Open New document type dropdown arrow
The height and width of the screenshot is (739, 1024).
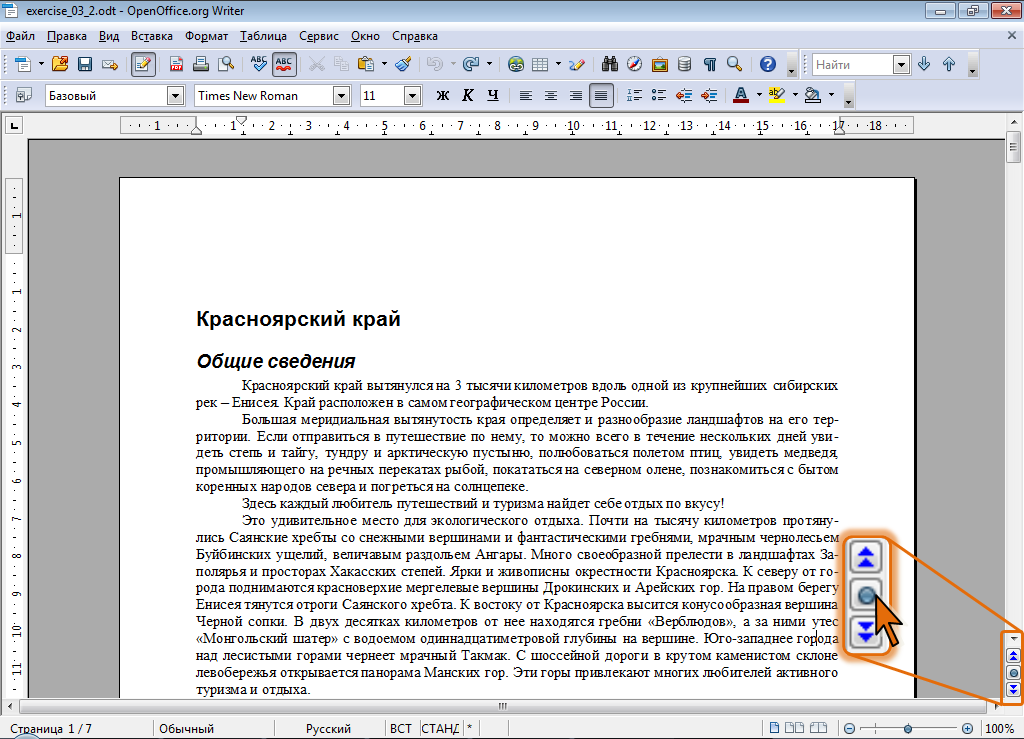[41, 64]
